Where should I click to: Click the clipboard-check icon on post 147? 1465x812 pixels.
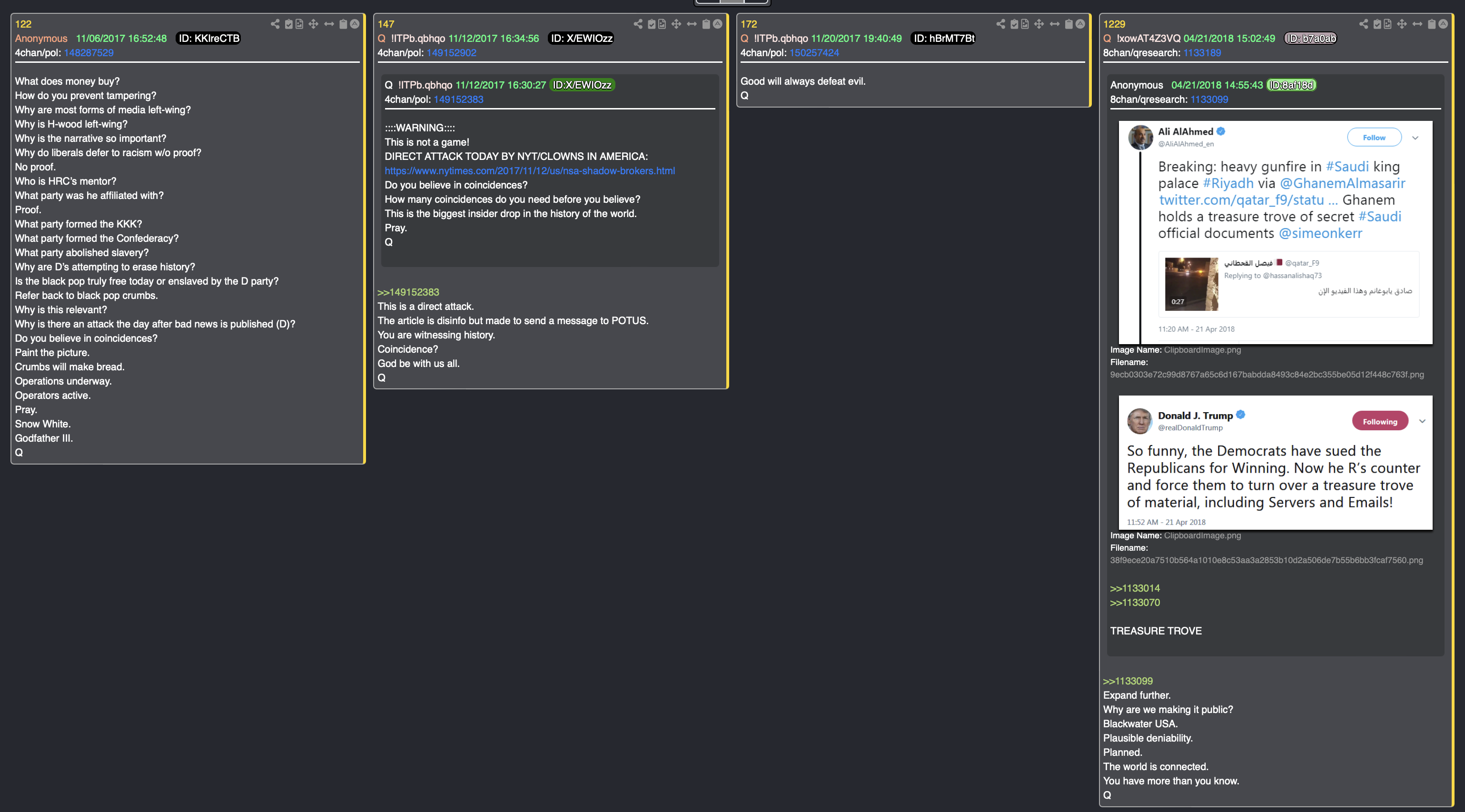pos(651,24)
